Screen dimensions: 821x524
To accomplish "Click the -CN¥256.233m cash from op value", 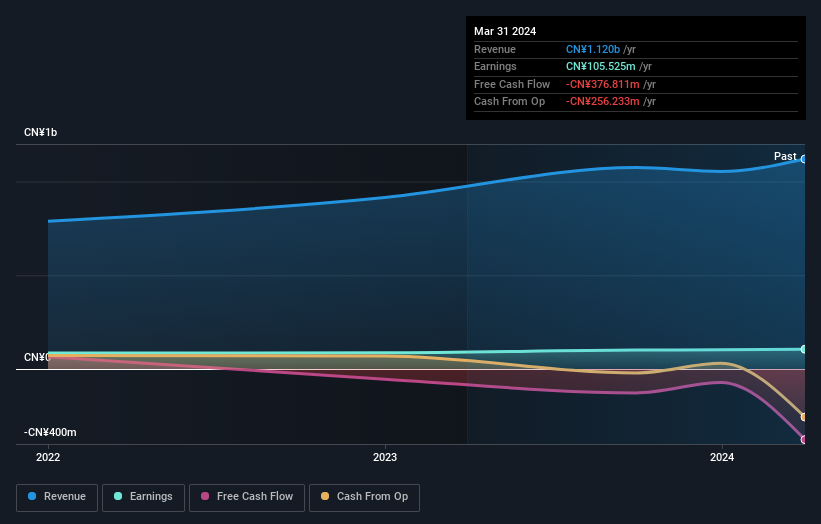I will [x=602, y=102].
